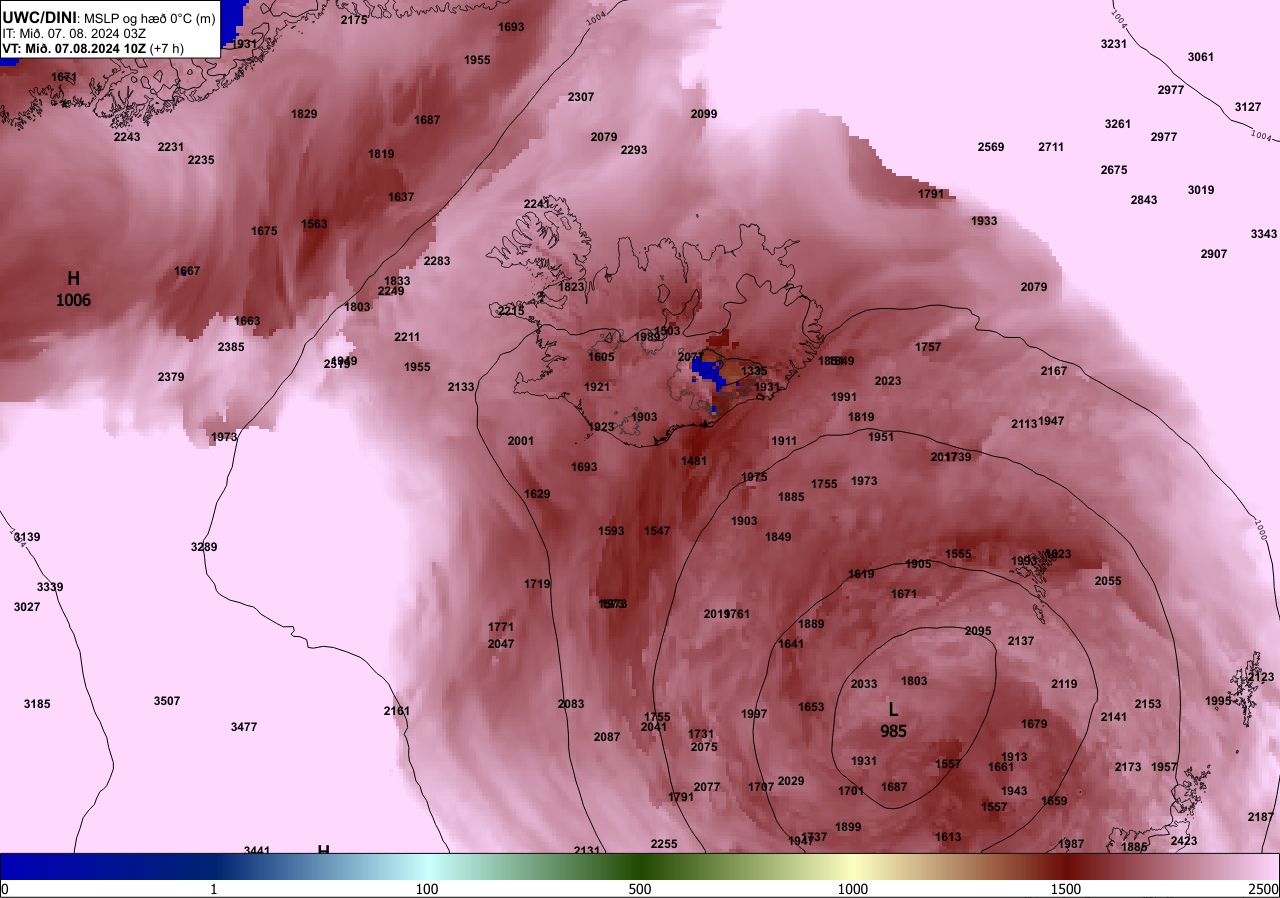Click the value 2033 near the low center
This screenshot has height=898, width=1280.
pos(864,684)
